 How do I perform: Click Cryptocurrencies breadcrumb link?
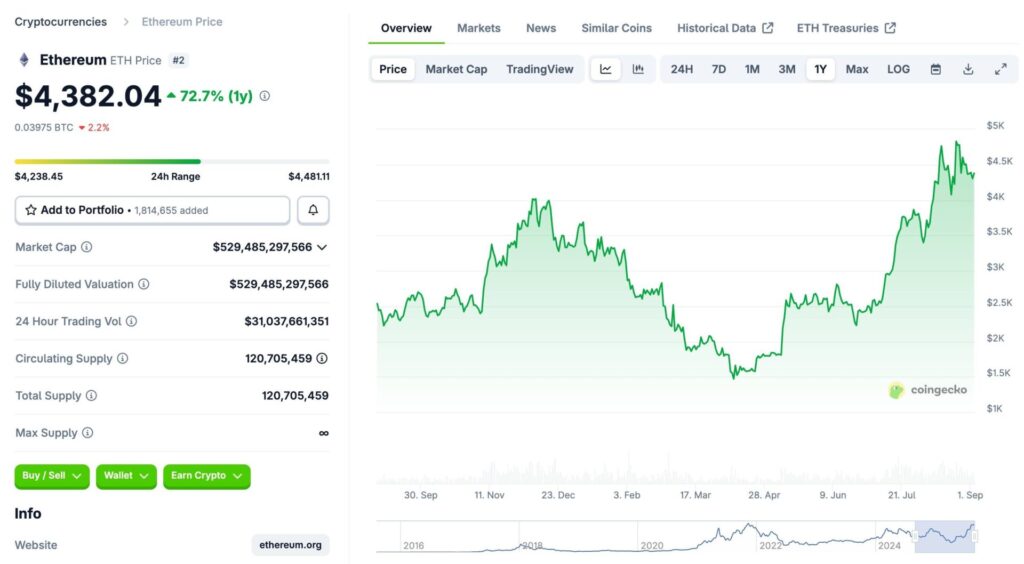pyautogui.click(x=60, y=21)
